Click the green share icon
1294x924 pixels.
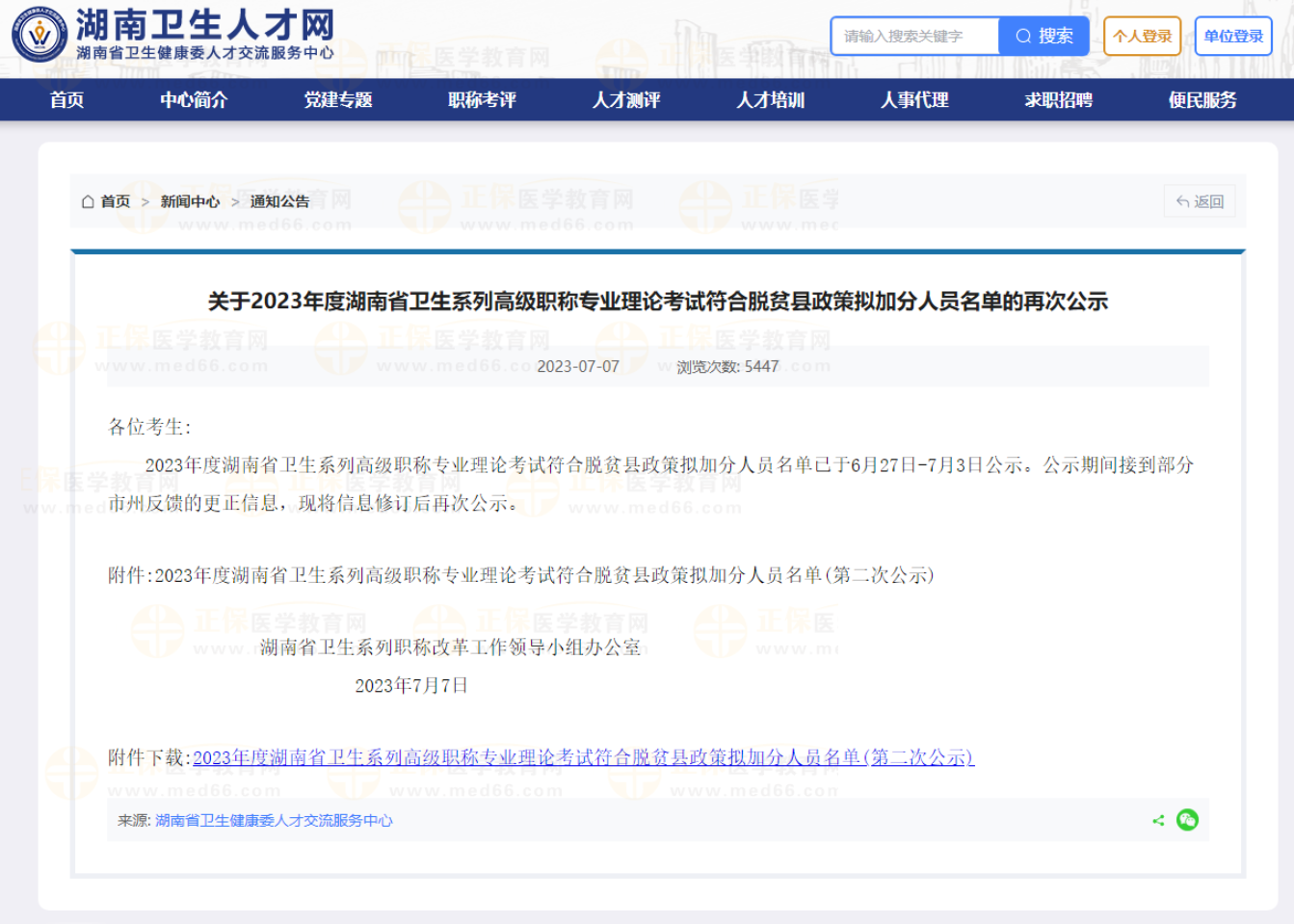[1158, 820]
